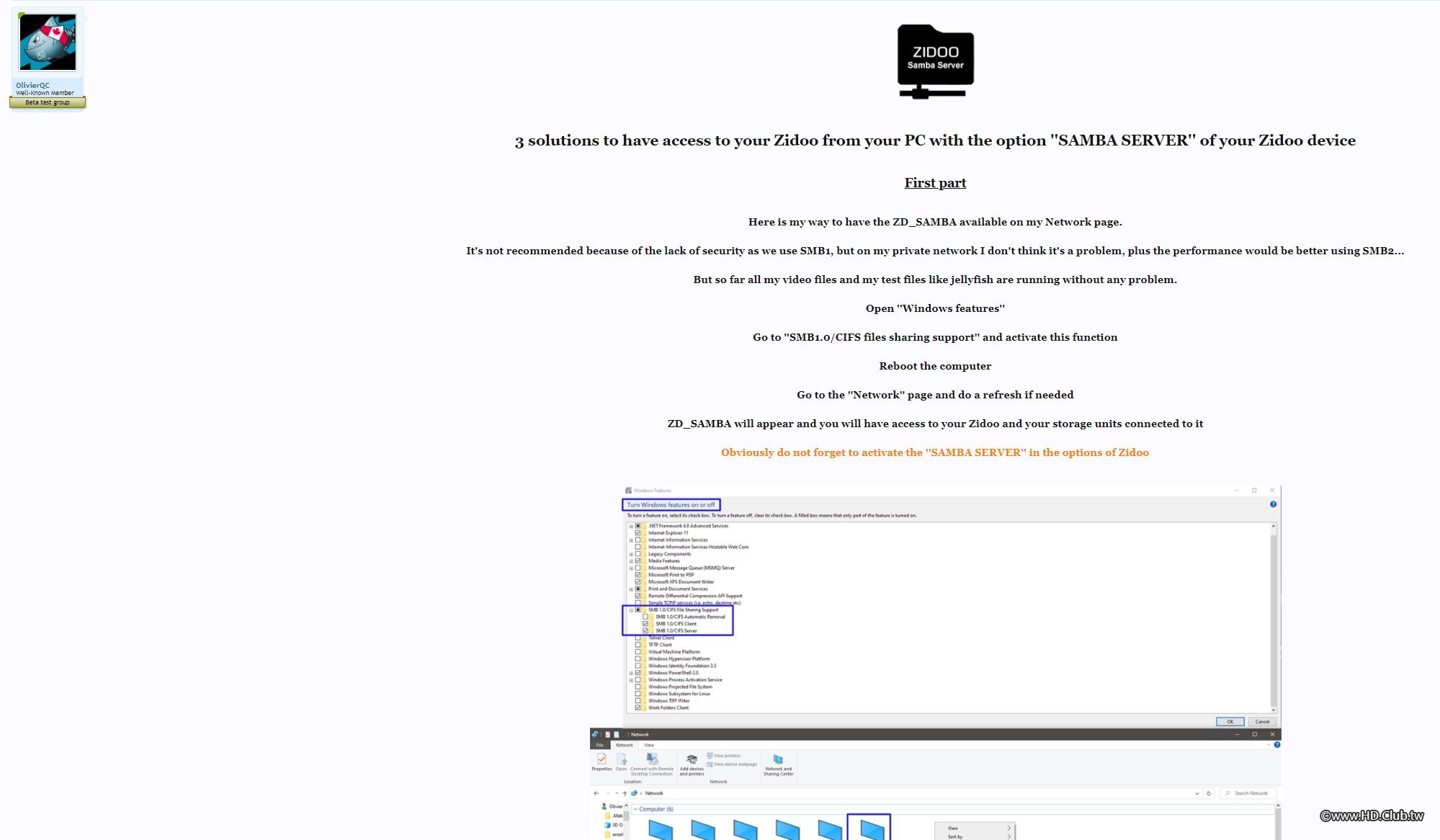Screen dimensions: 1440x840
Task: Click the quick access properties icon
Action: [x=607, y=735]
